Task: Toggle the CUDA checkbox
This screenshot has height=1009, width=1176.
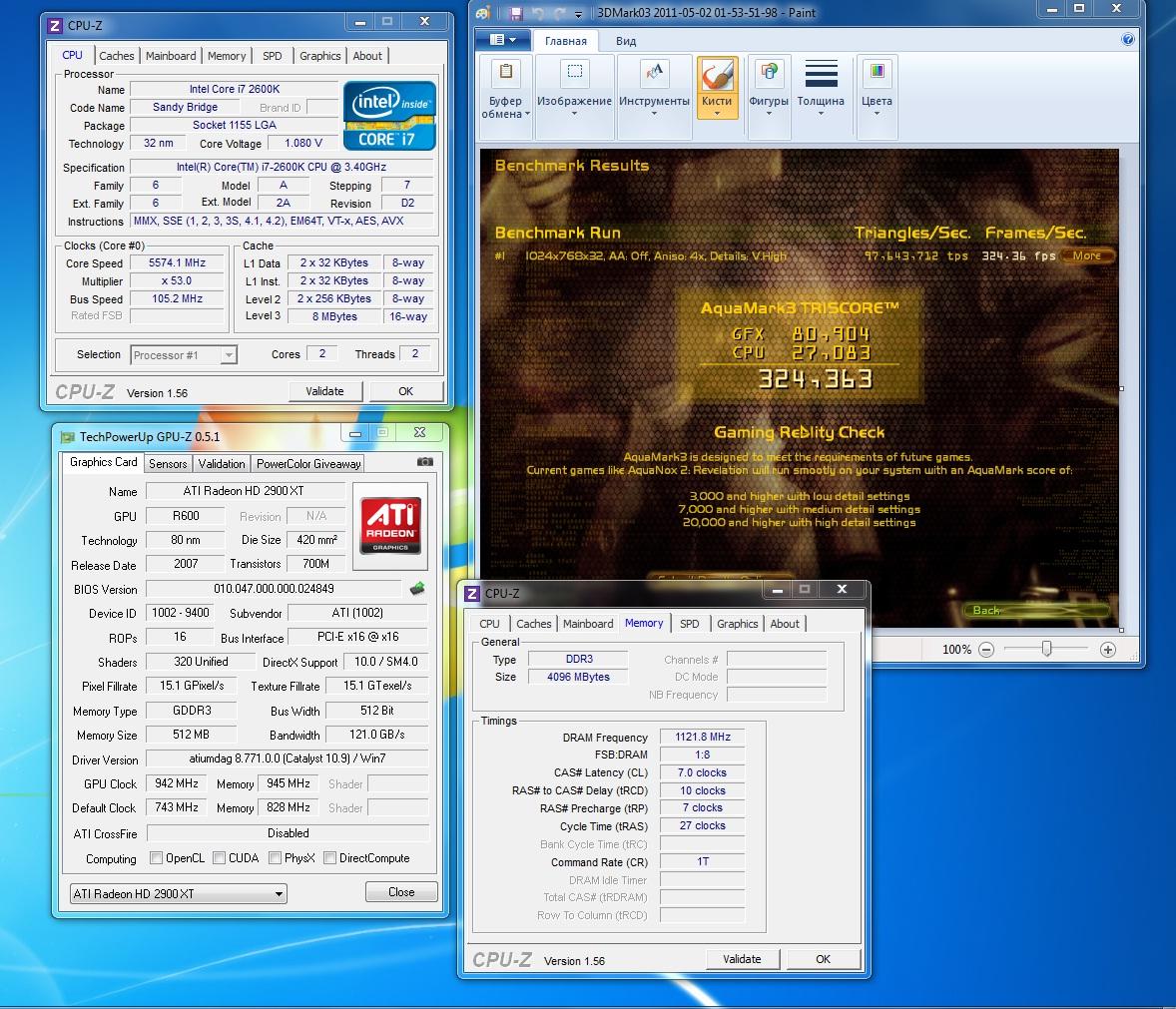Action: (x=219, y=857)
